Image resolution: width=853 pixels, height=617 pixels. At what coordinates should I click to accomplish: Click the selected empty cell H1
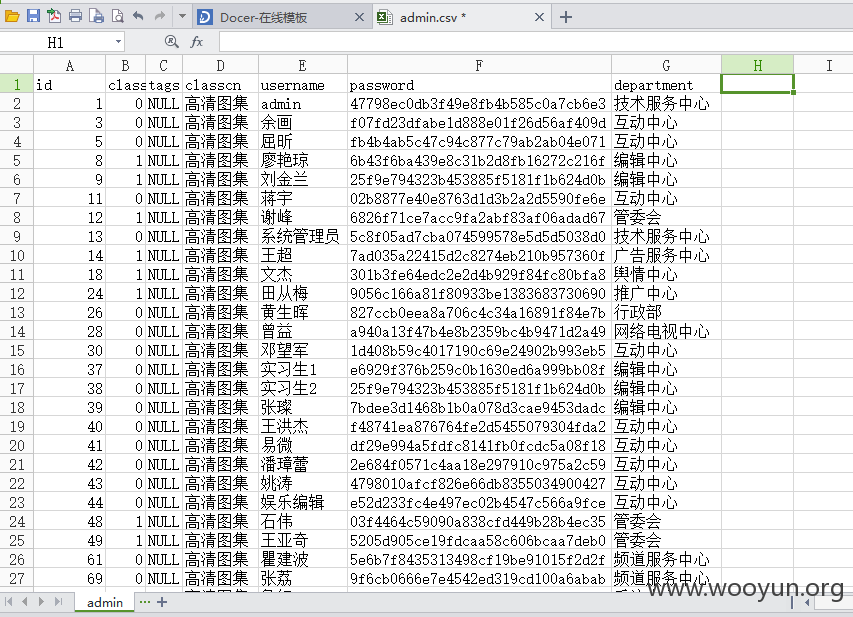[757, 84]
